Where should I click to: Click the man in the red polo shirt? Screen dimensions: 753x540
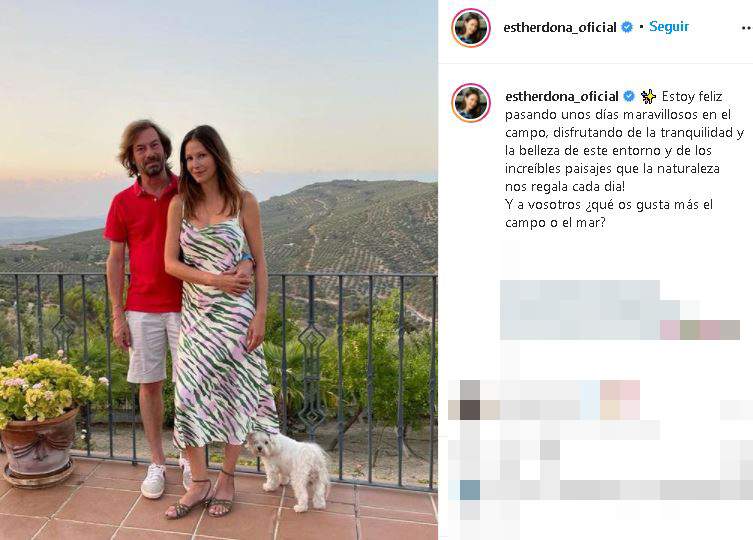(x=144, y=298)
